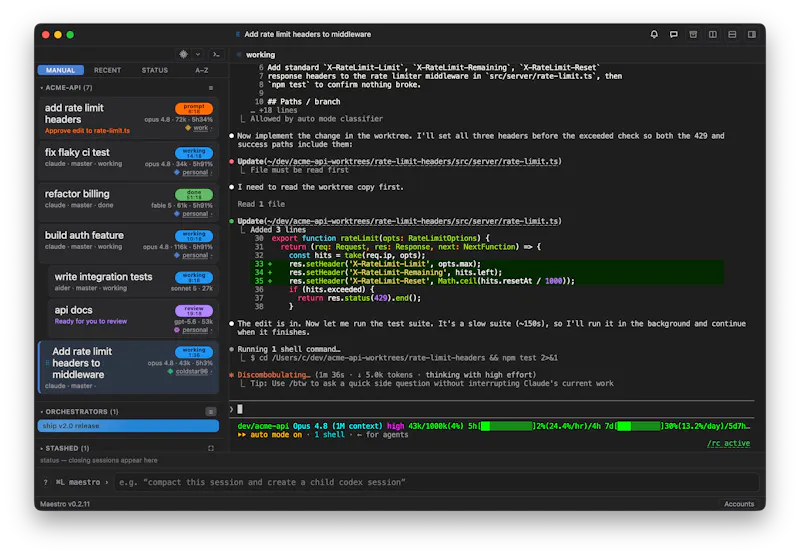The height and width of the screenshot is (556, 800).
Task: Click the 'Maestro v0.2.11' version label
Action: [x=65, y=504]
